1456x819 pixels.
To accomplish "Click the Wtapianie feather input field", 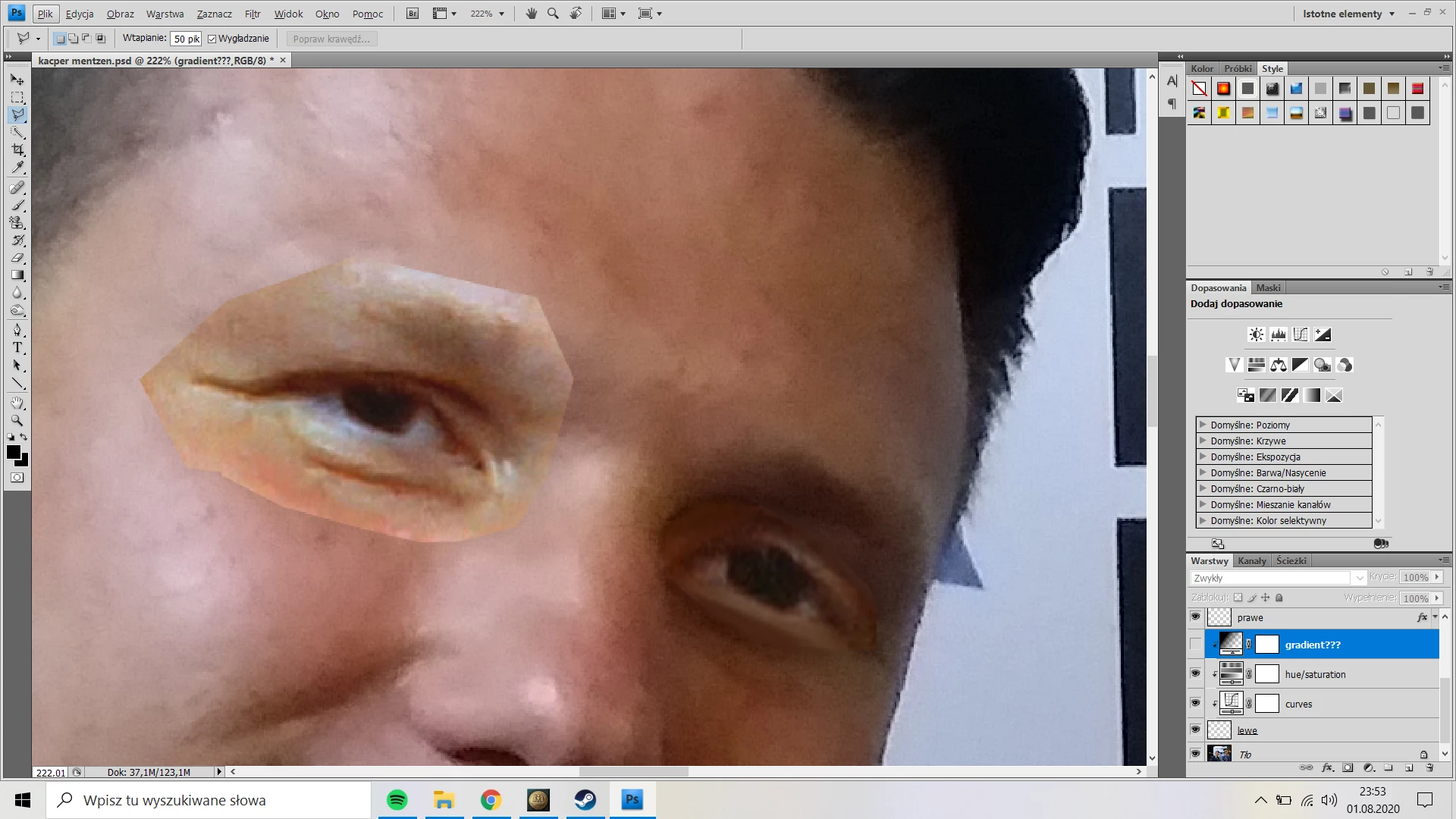I will tap(186, 39).
